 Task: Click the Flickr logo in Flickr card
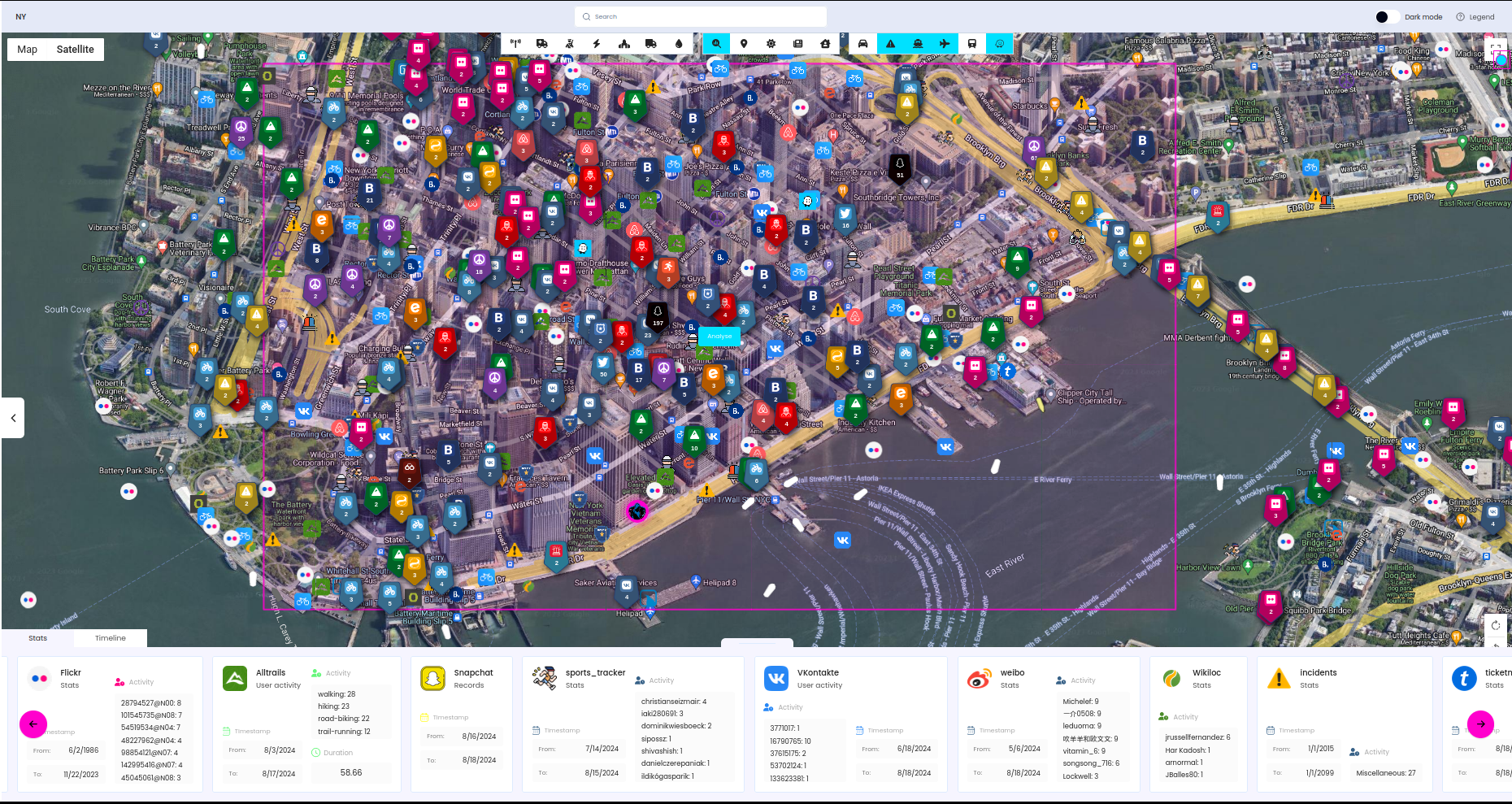[39, 678]
